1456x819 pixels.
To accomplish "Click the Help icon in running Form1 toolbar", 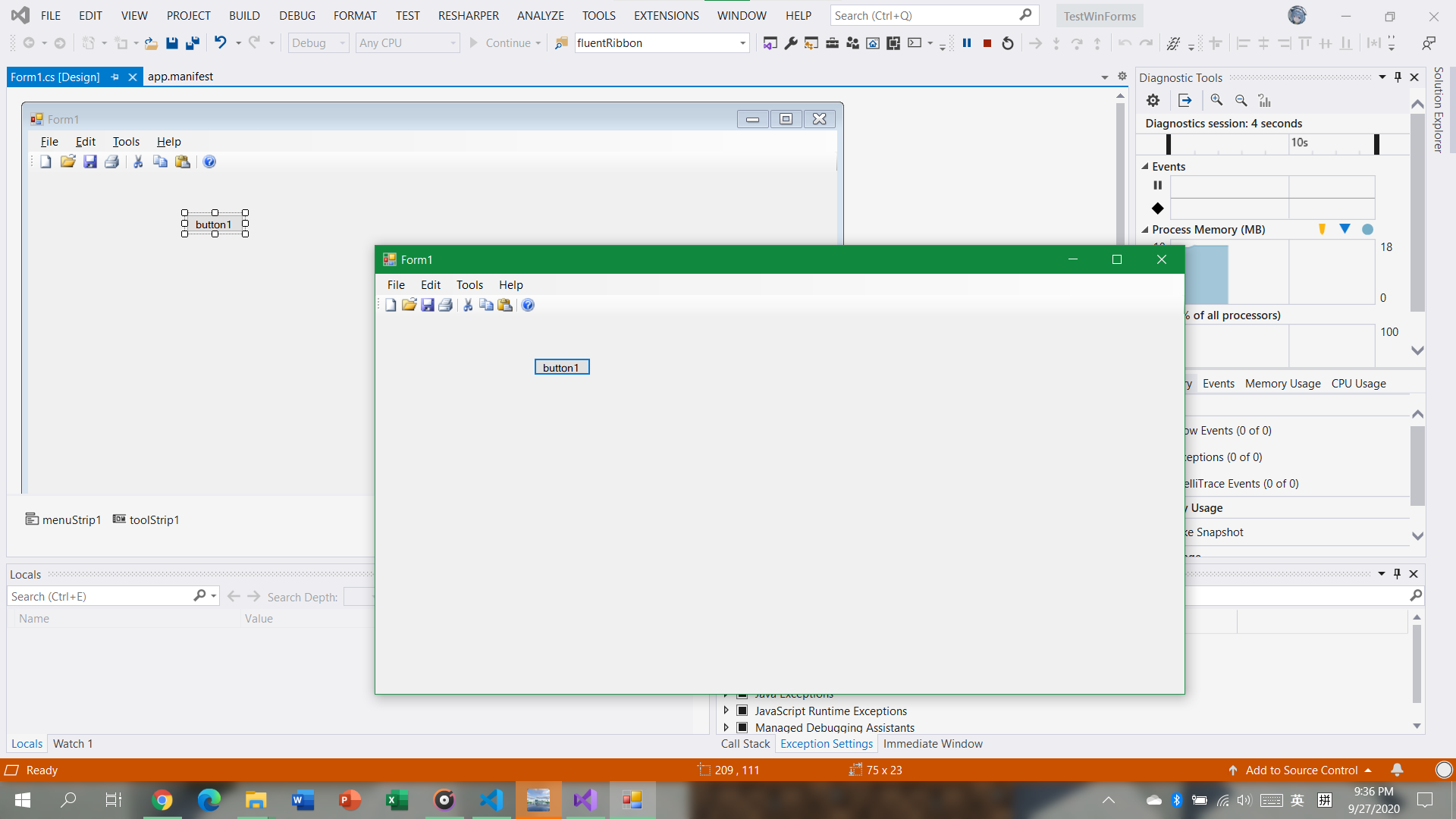I will [528, 305].
